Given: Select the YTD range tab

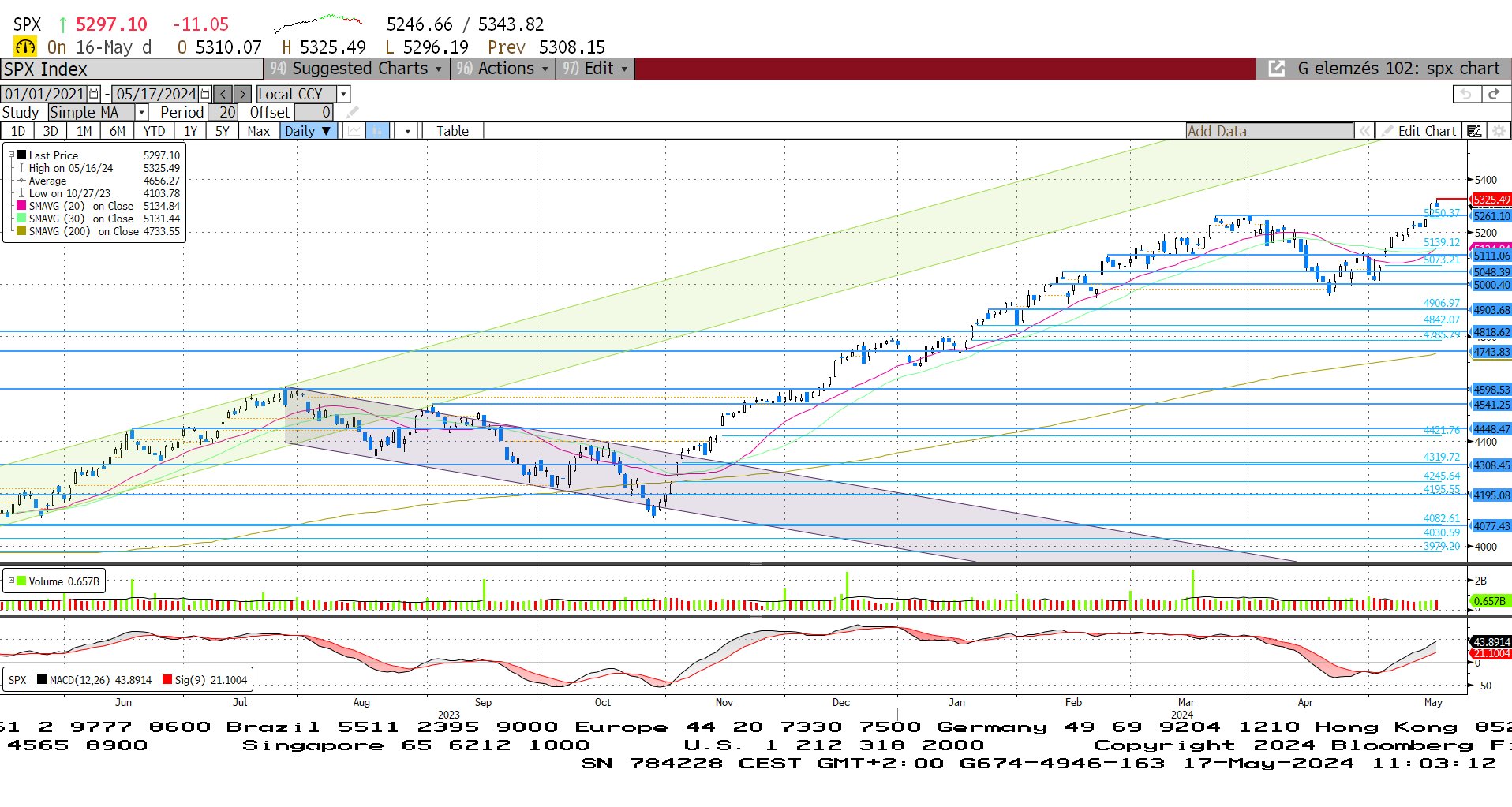Looking at the screenshot, I should pyautogui.click(x=154, y=131).
